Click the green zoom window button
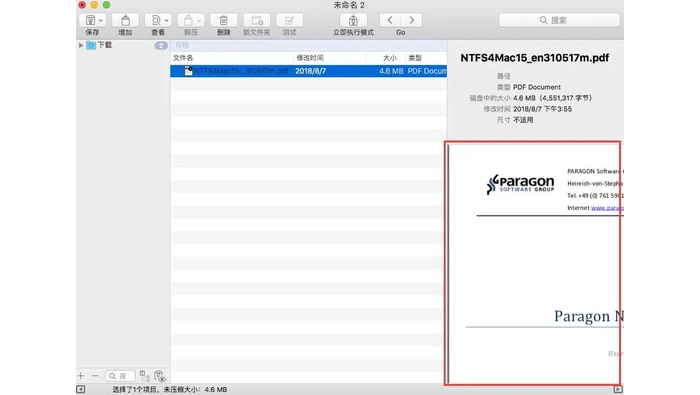This screenshot has height=395, width=700. (106, 5)
